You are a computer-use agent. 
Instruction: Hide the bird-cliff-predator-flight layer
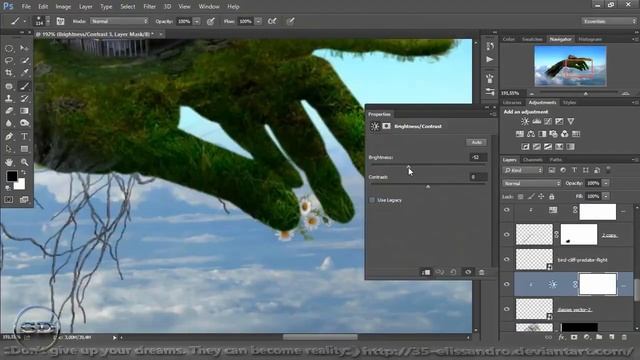click(507, 260)
